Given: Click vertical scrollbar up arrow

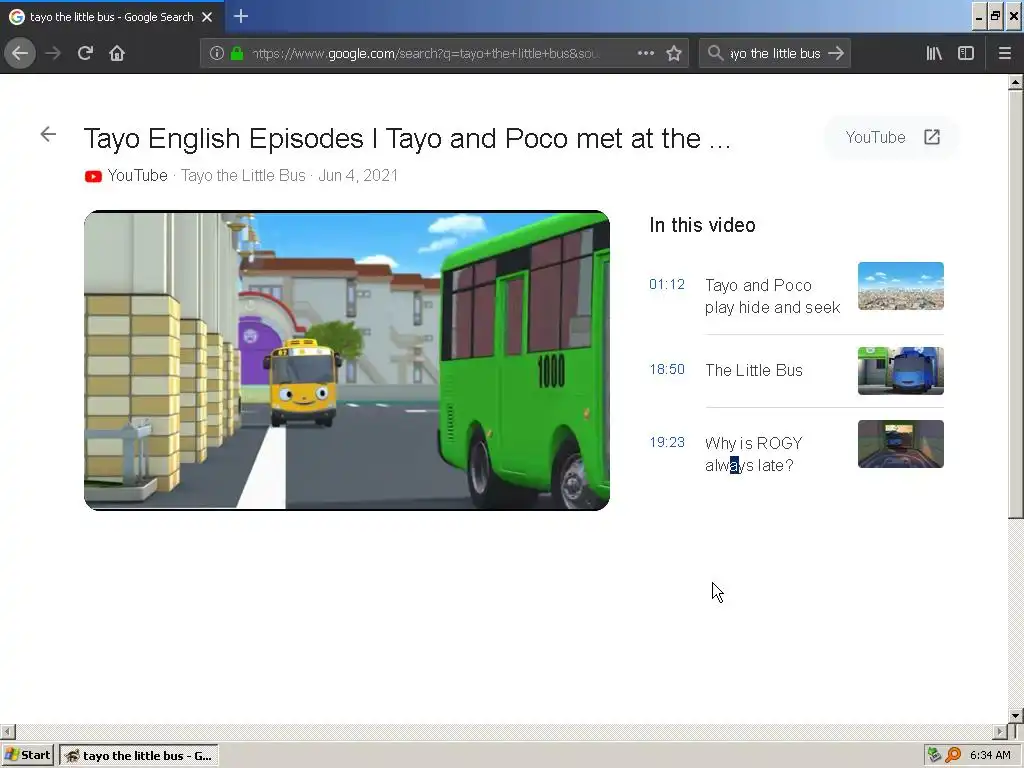Looking at the screenshot, I should [1016, 82].
